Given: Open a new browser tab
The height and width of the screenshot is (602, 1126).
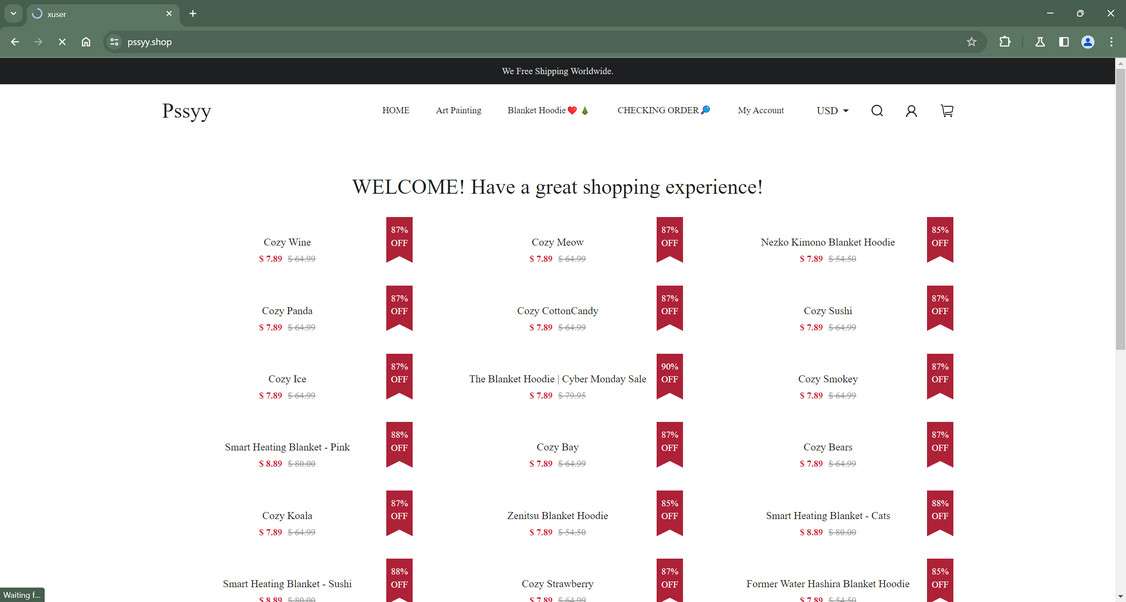Looking at the screenshot, I should pos(192,14).
